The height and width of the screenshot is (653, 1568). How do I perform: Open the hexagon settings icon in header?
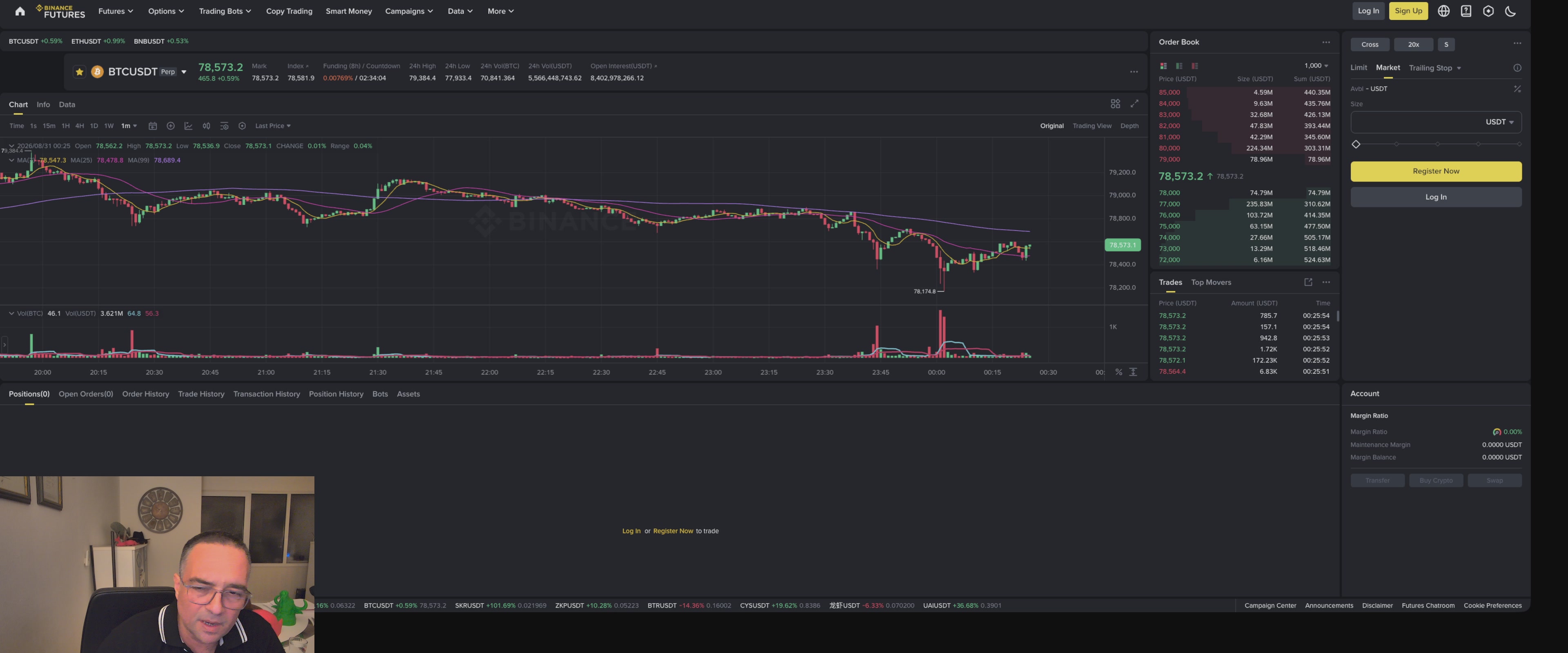coord(1488,11)
